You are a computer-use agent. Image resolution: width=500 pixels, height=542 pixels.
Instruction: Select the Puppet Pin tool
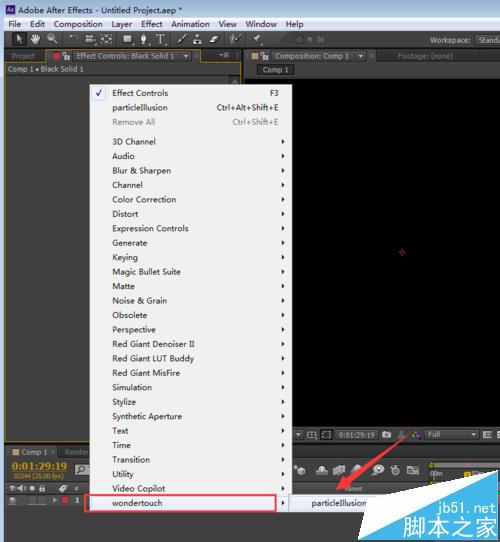pyautogui.click(x=257, y=39)
